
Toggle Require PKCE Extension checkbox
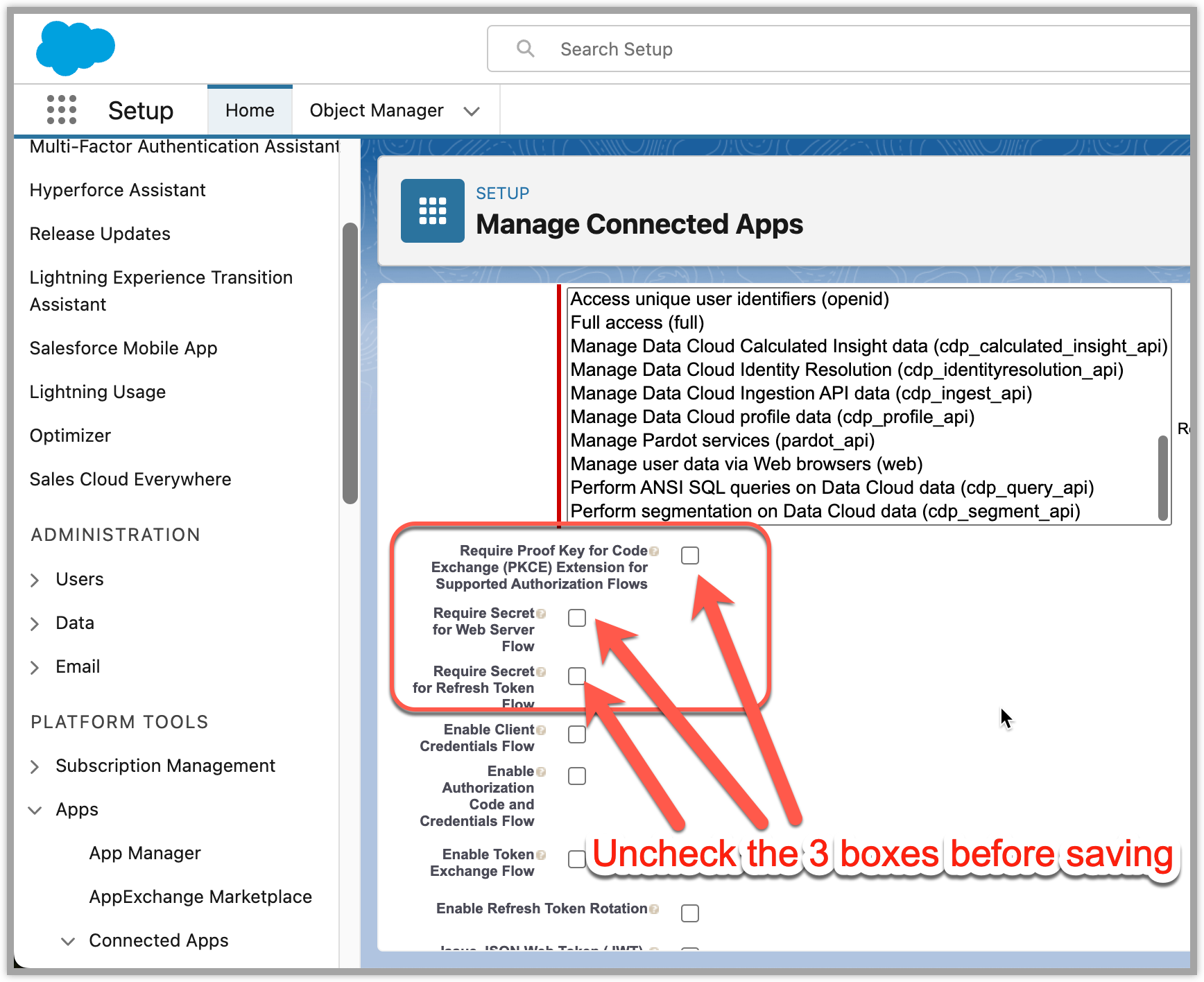[690, 555]
